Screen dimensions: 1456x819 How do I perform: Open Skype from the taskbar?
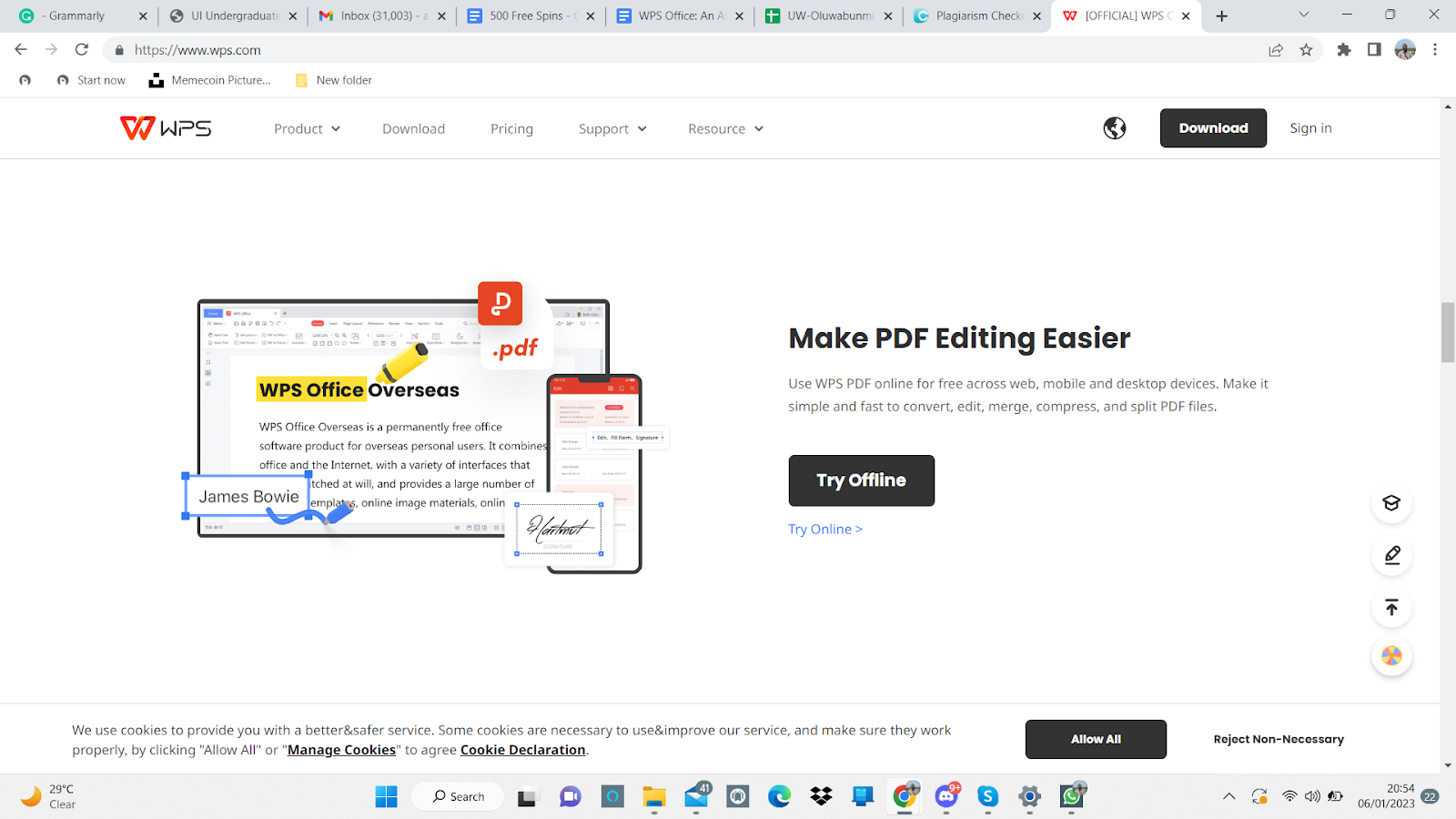988,797
